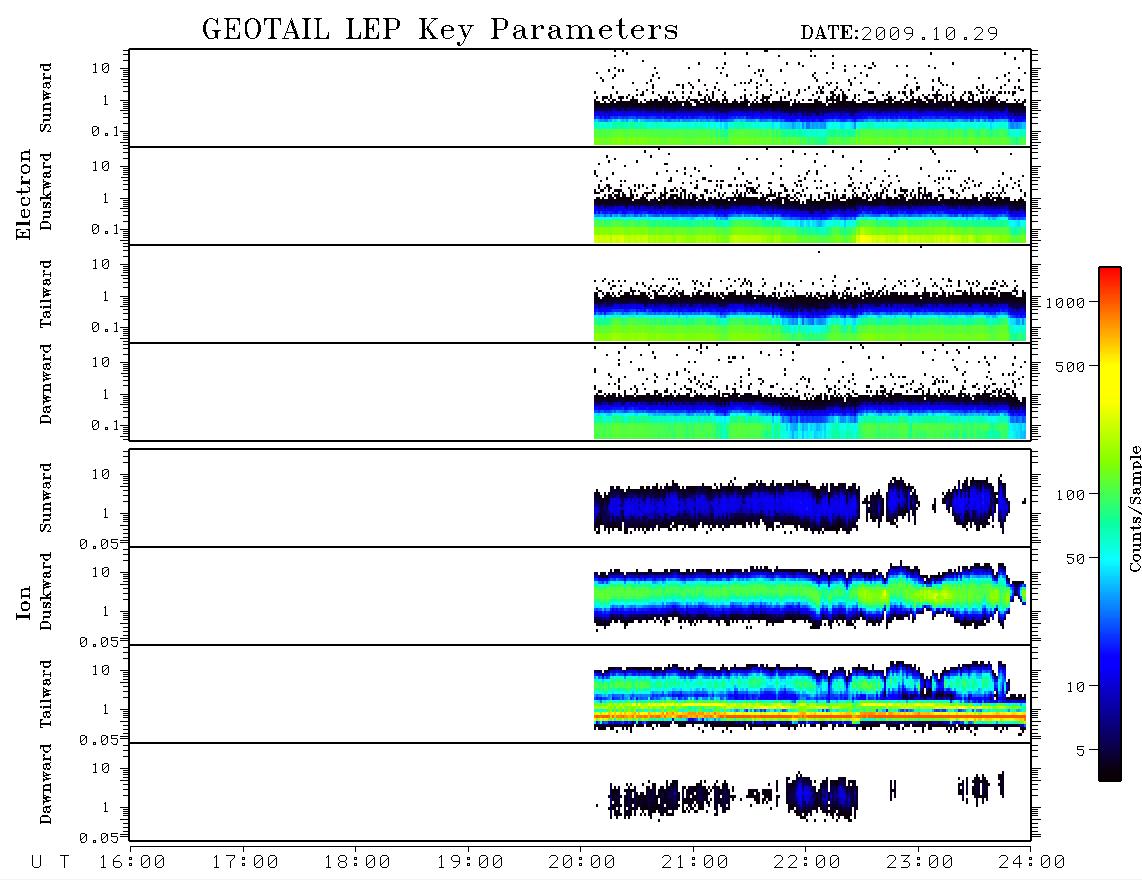Viewport: 1142px width, 880px height.
Task: Select the 19:00 UT tick label
Action: coord(470,863)
